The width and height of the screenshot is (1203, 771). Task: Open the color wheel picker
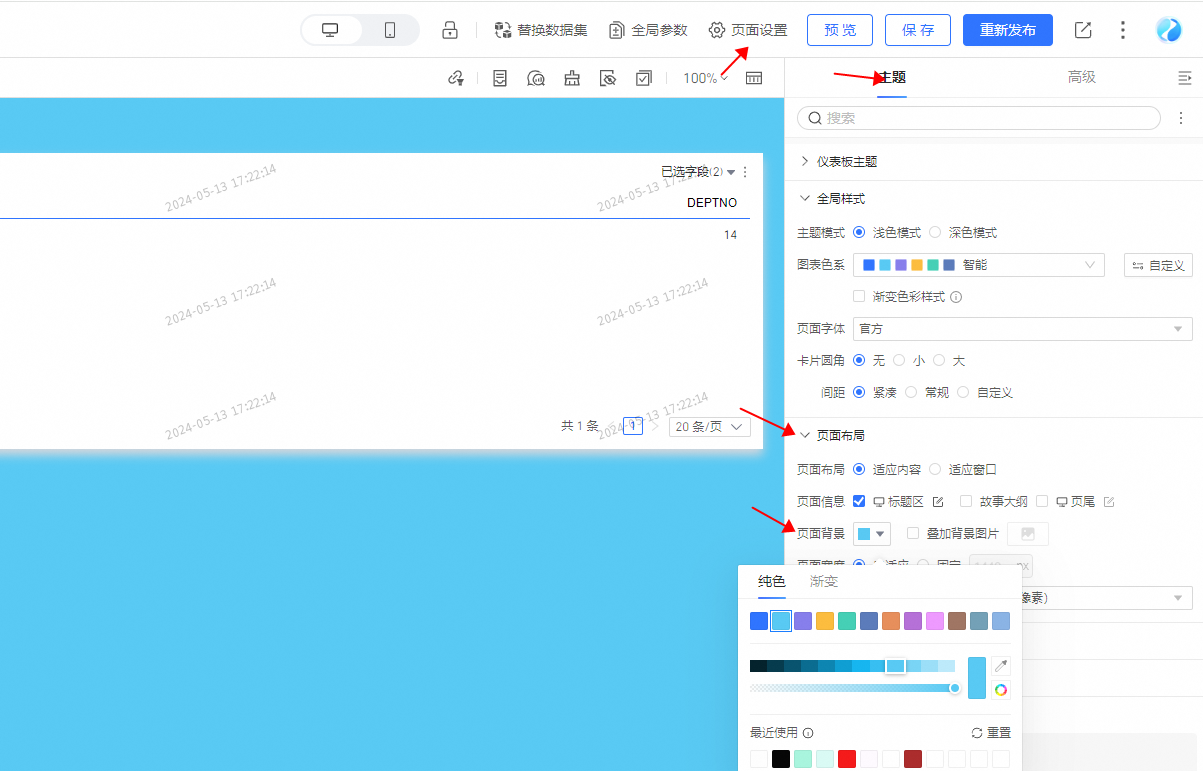click(1000, 689)
